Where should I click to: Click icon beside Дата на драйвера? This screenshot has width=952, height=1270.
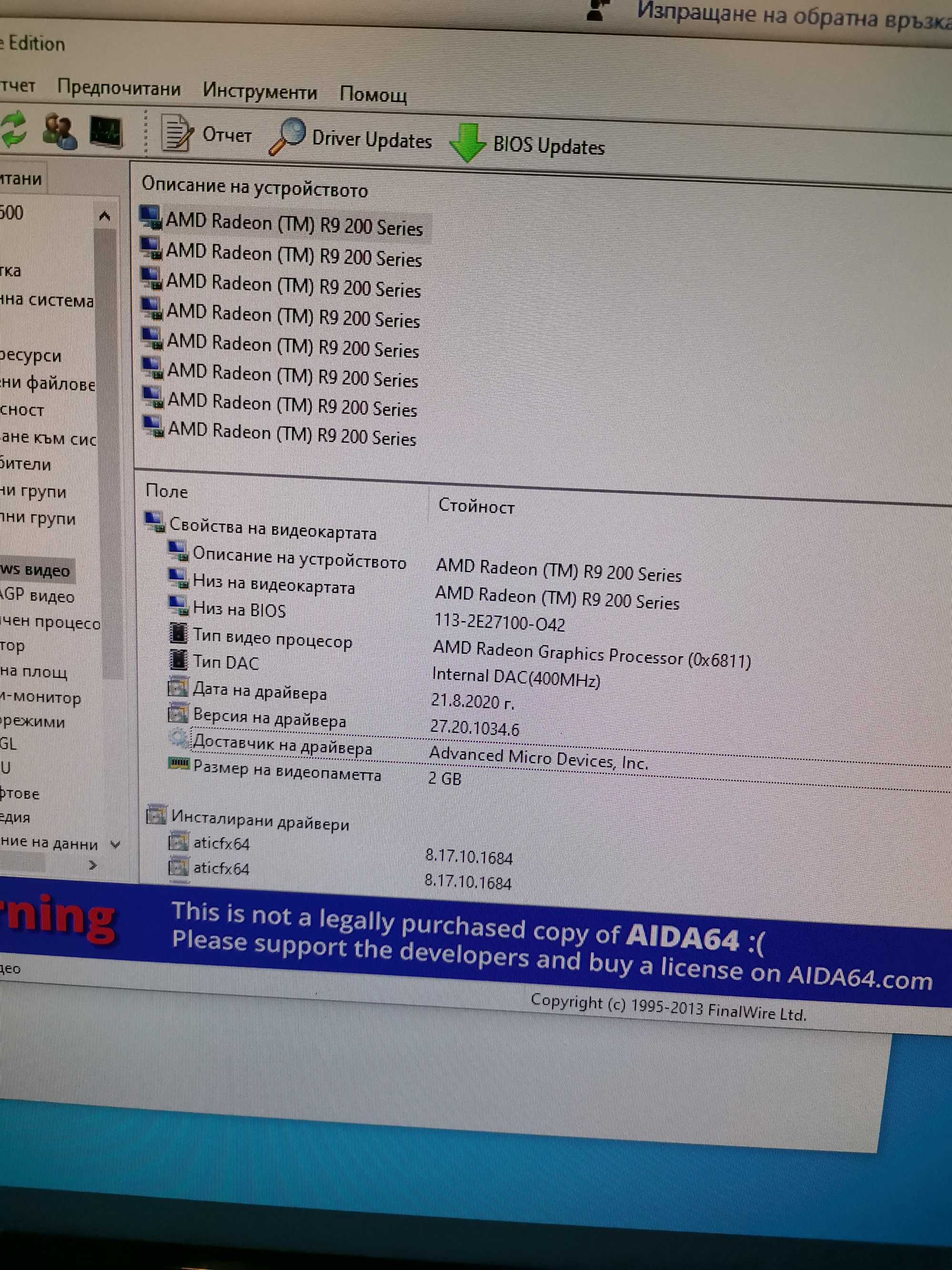point(178,687)
